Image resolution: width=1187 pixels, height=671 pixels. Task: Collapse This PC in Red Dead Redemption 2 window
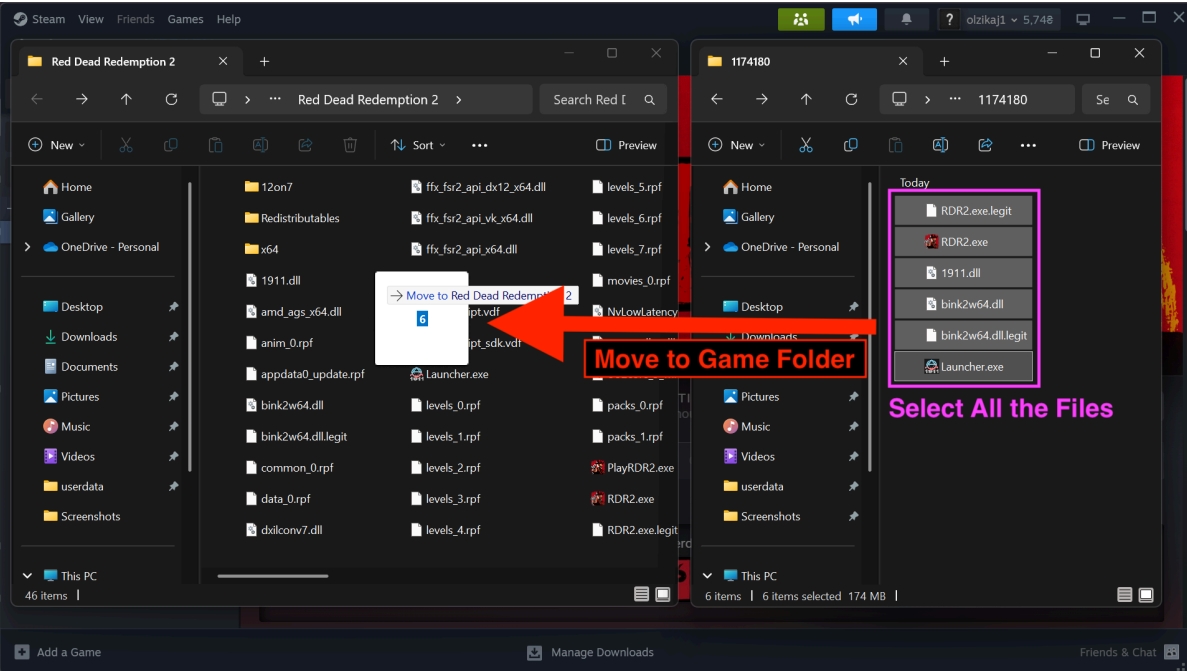click(27, 576)
